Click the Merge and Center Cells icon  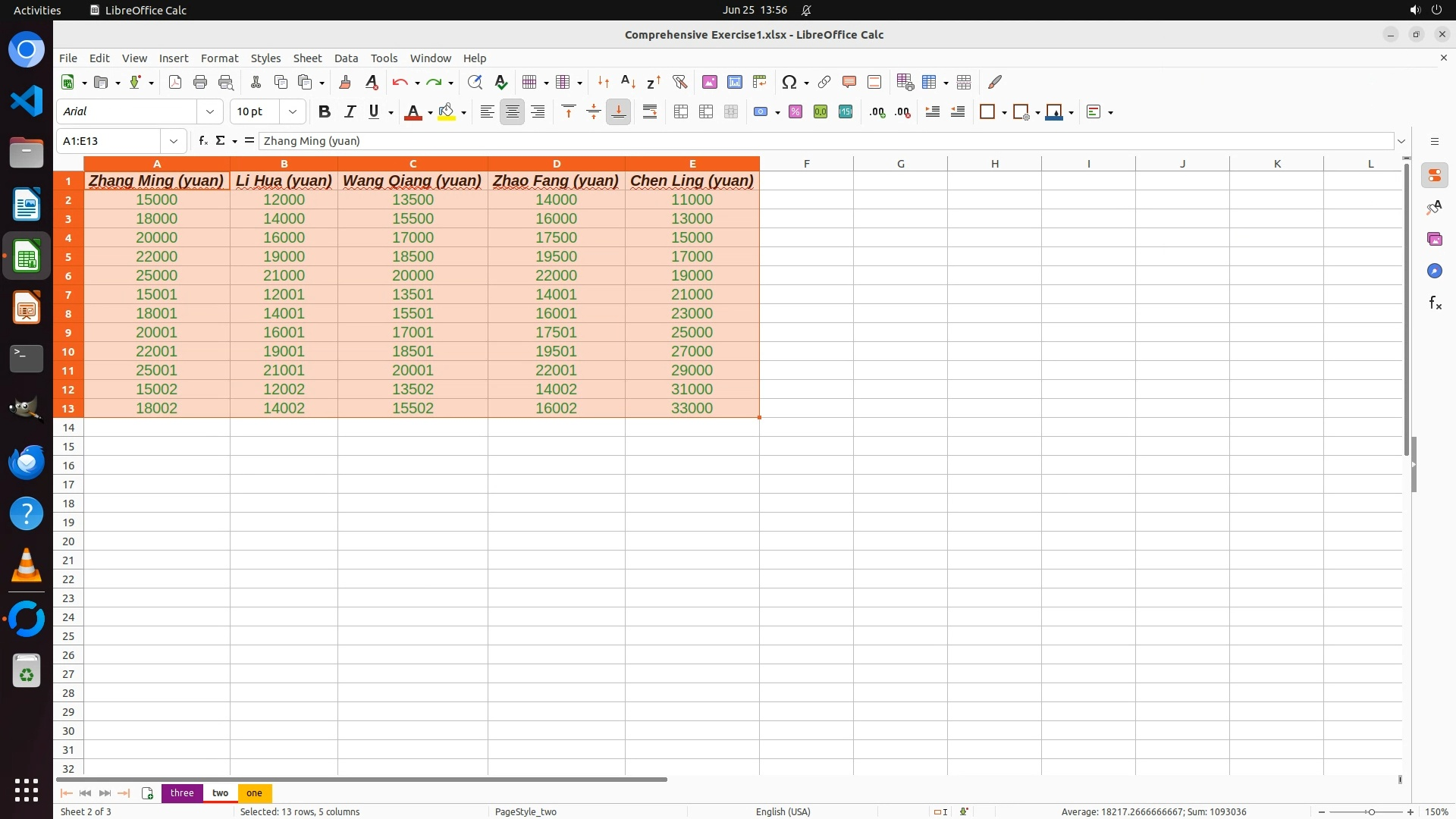(681, 112)
